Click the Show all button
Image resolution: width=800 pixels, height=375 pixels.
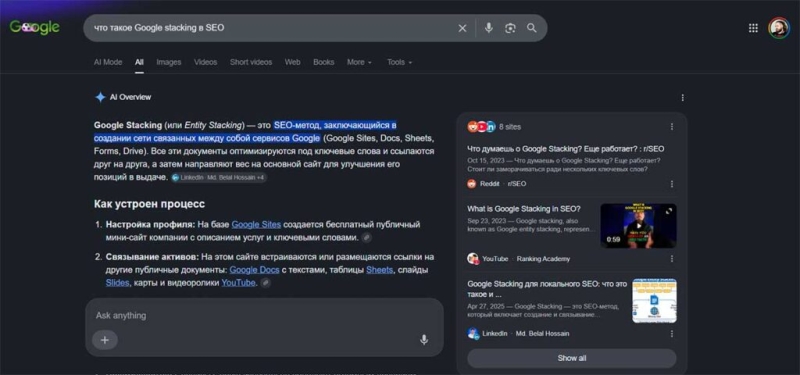pyautogui.click(x=572, y=358)
